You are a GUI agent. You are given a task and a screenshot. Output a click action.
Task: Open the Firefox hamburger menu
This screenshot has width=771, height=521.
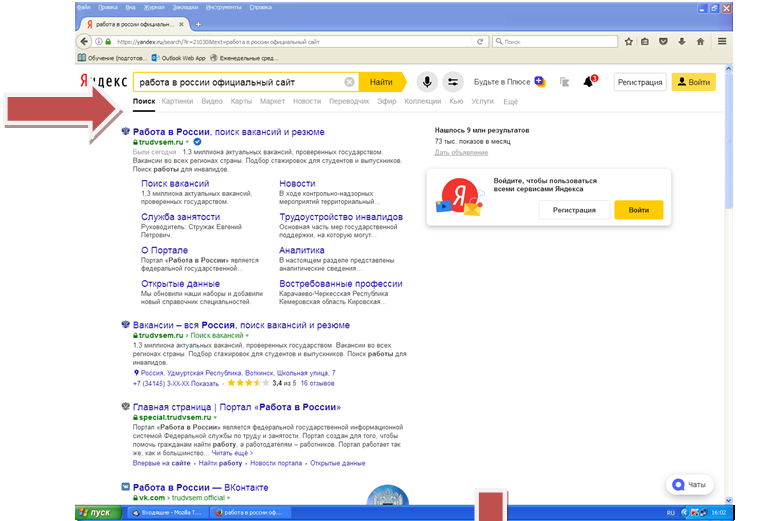(722, 42)
